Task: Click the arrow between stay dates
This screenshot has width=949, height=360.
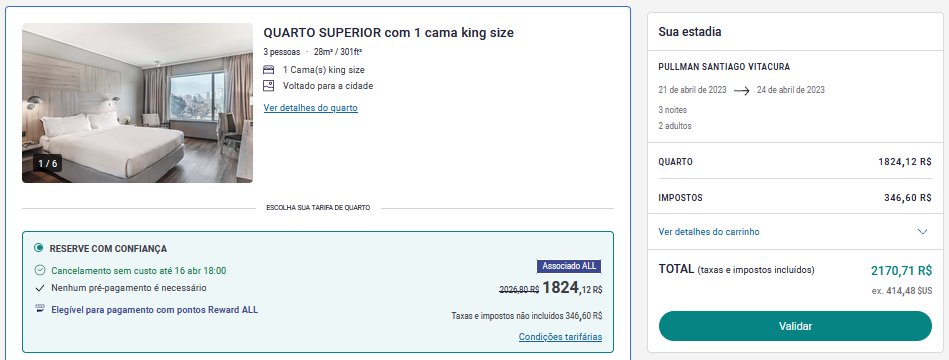Action: (741, 91)
